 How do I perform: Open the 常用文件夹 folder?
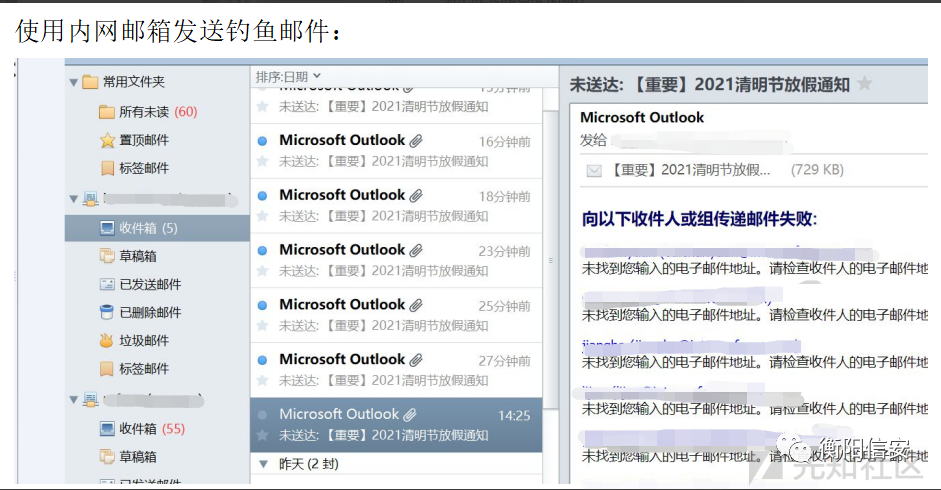point(124,82)
